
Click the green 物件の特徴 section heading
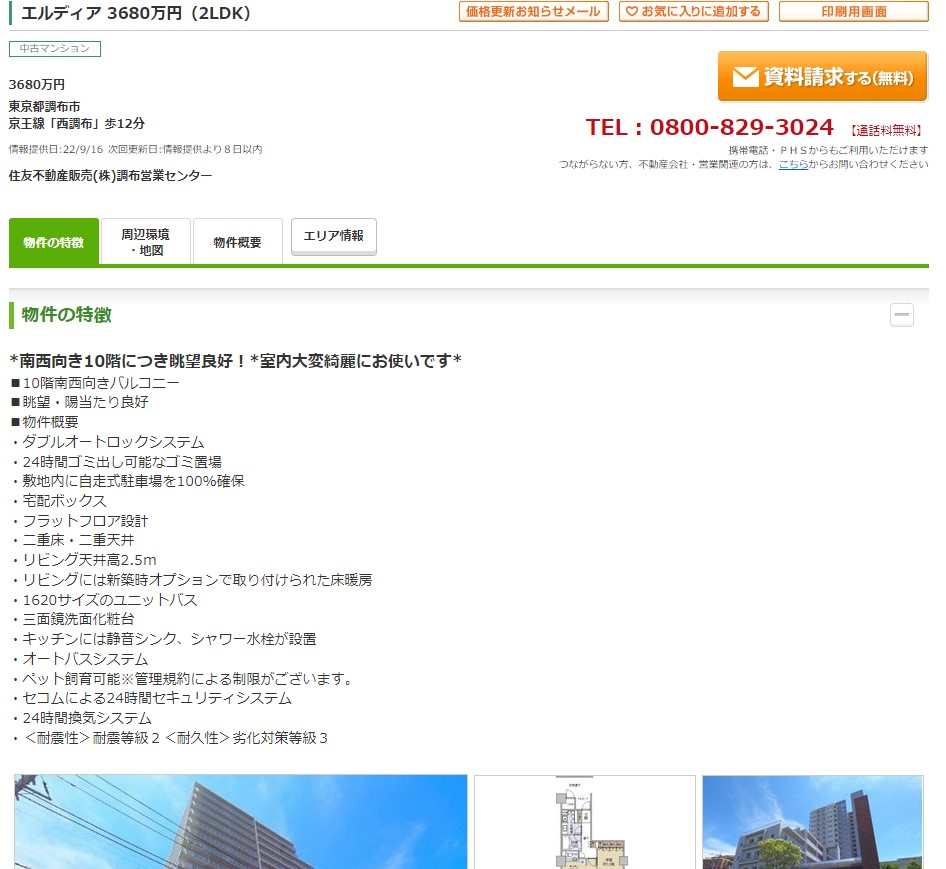tap(67, 315)
